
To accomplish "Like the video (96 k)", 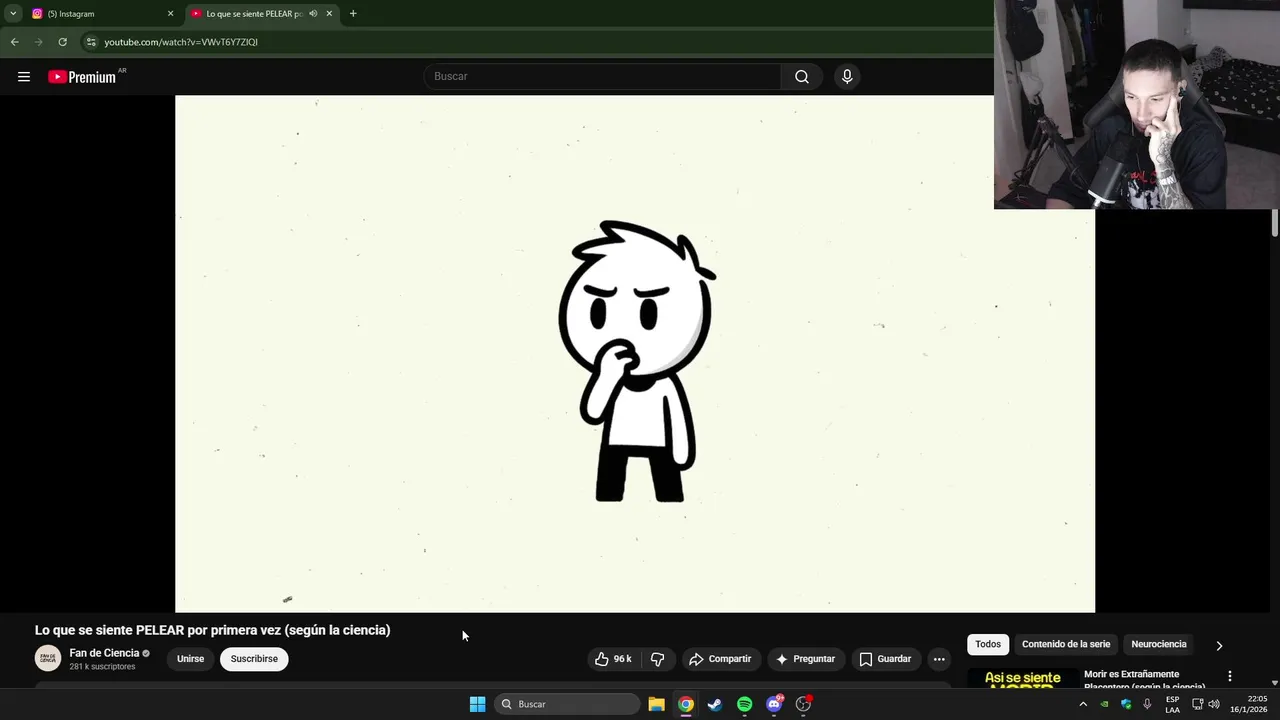I will pos(613,659).
